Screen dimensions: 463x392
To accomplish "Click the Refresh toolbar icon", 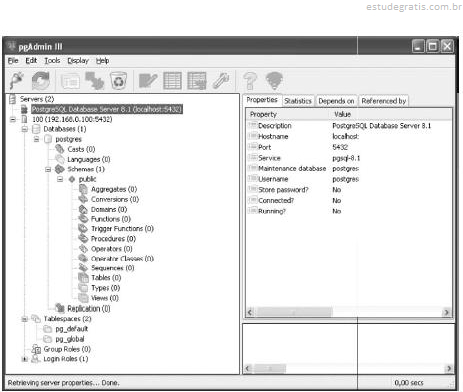I will (41, 81).
